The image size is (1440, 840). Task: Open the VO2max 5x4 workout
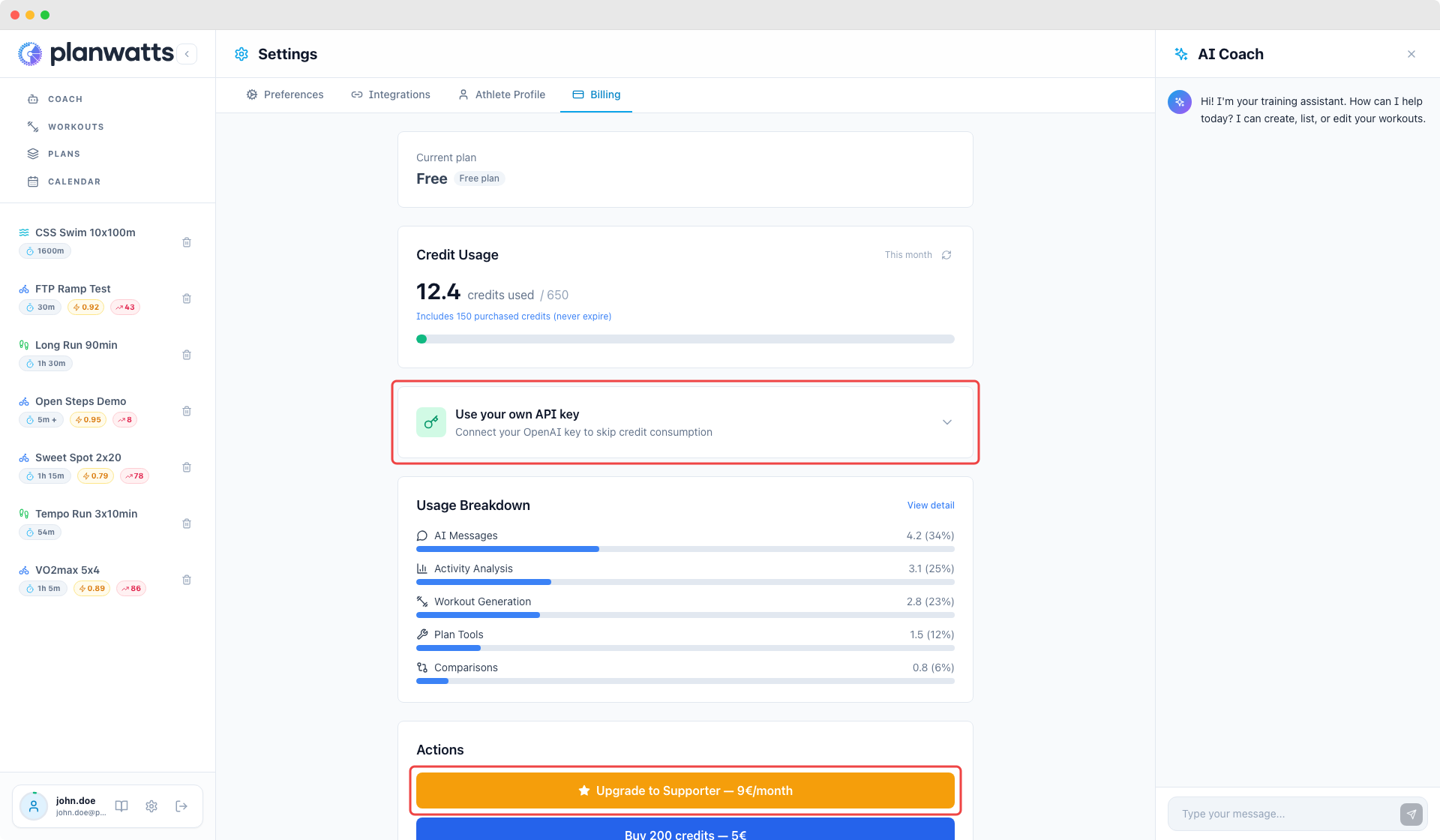(67, 570)
